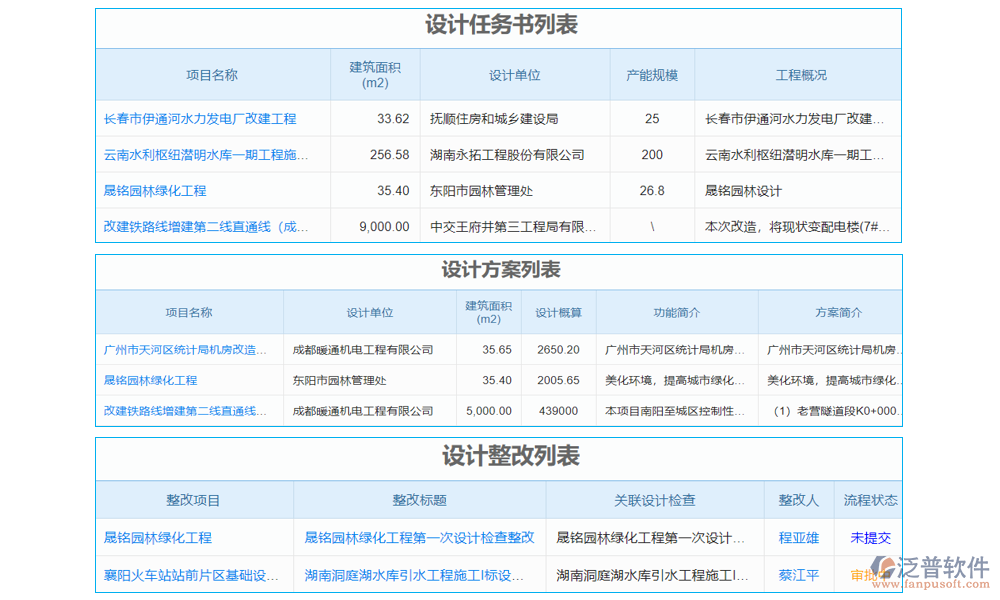Click 程亚雄 in the 整改人 column
Screen dimensions: 1000x600
[x=798, y=537]
